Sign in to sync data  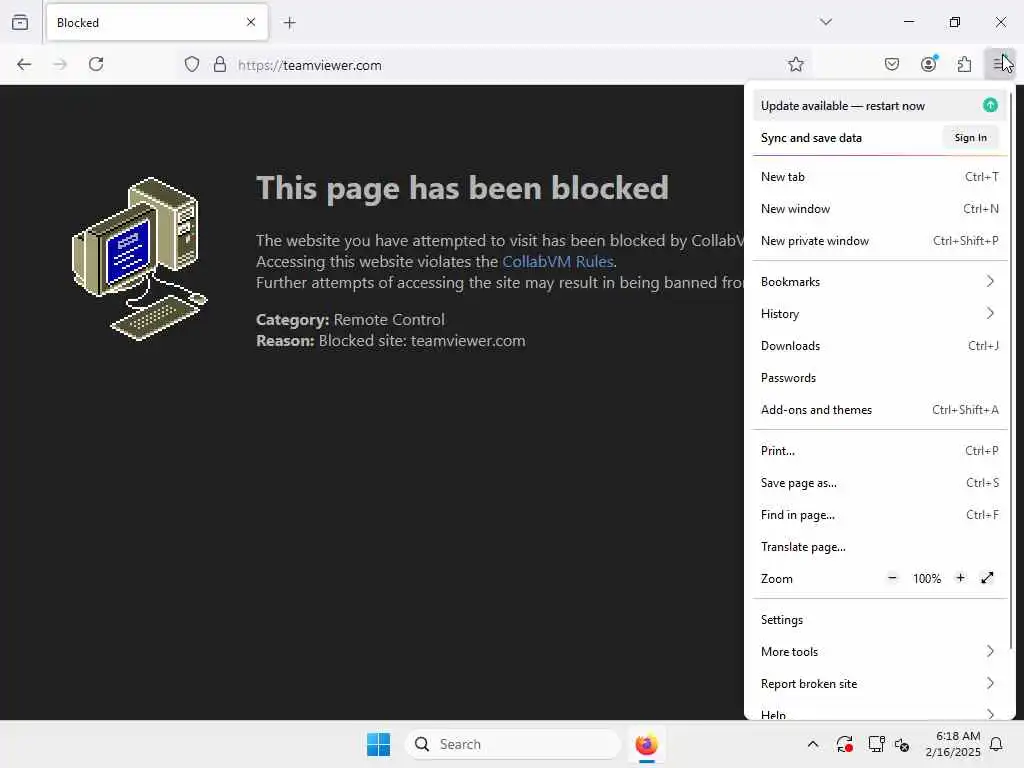[x=970, y=138]
